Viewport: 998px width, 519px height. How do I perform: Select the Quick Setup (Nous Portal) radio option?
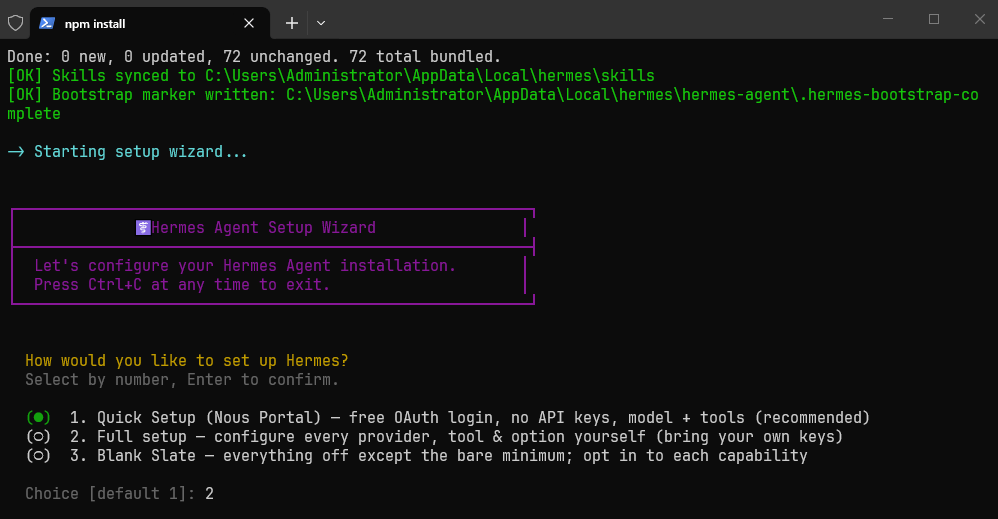pos(38,418)
